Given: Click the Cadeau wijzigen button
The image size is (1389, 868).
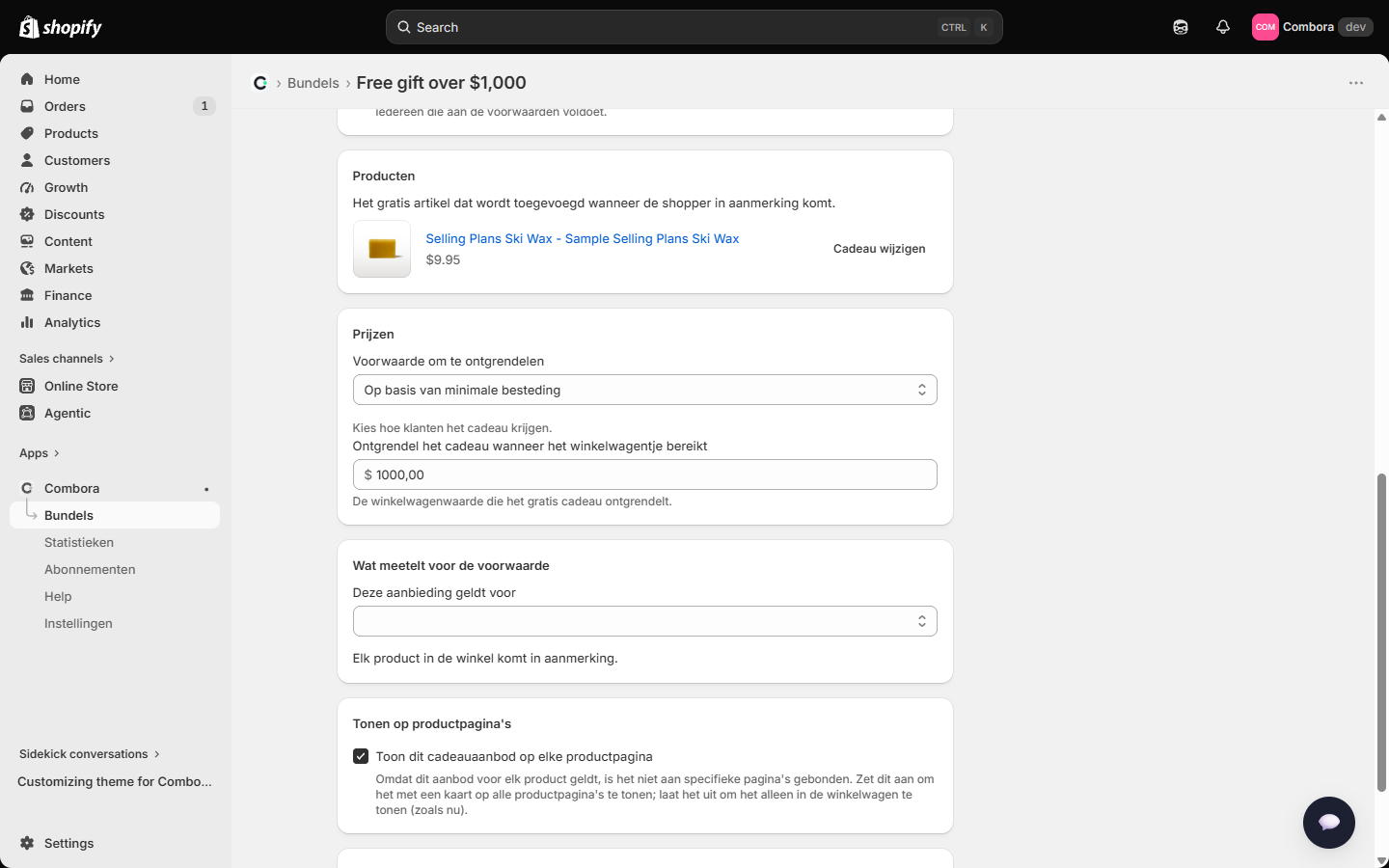Looking at the screenshot, I should (880, 249).
